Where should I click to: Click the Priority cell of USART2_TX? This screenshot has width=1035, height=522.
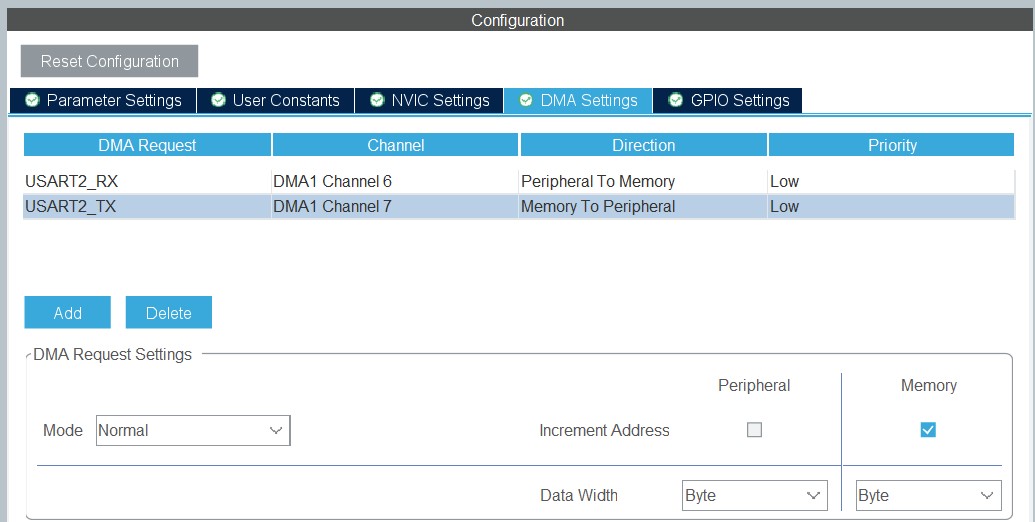click(x=890, y=207)
